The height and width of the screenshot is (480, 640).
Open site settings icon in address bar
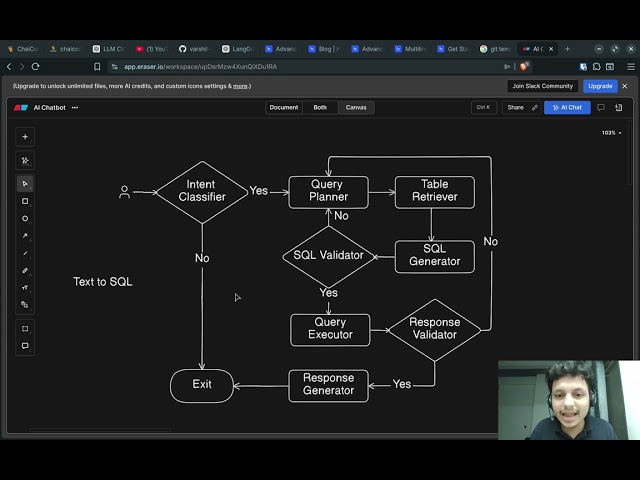click(115, 67)
